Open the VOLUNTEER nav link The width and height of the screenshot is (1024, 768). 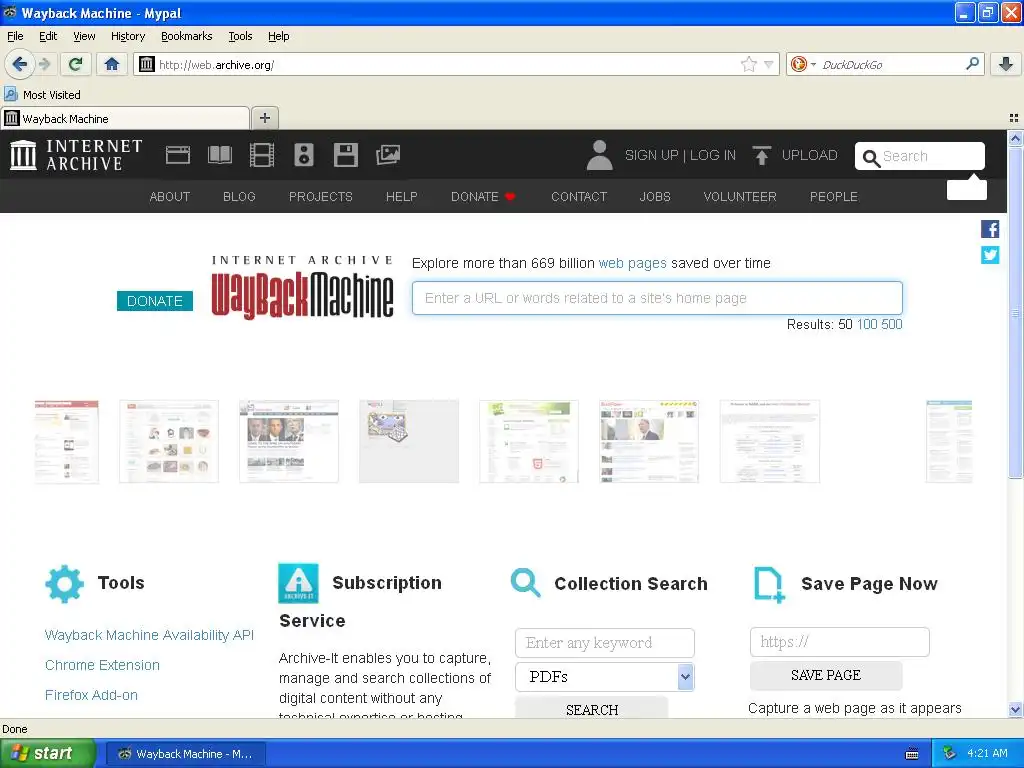coord(740,197)
